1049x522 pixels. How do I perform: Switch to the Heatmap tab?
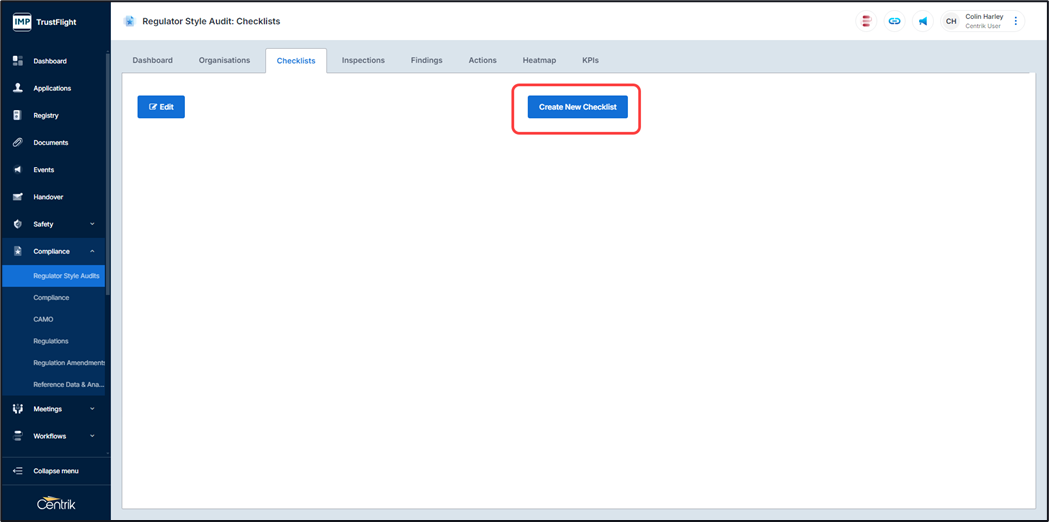pyautogui.click(x=539, y=61)
